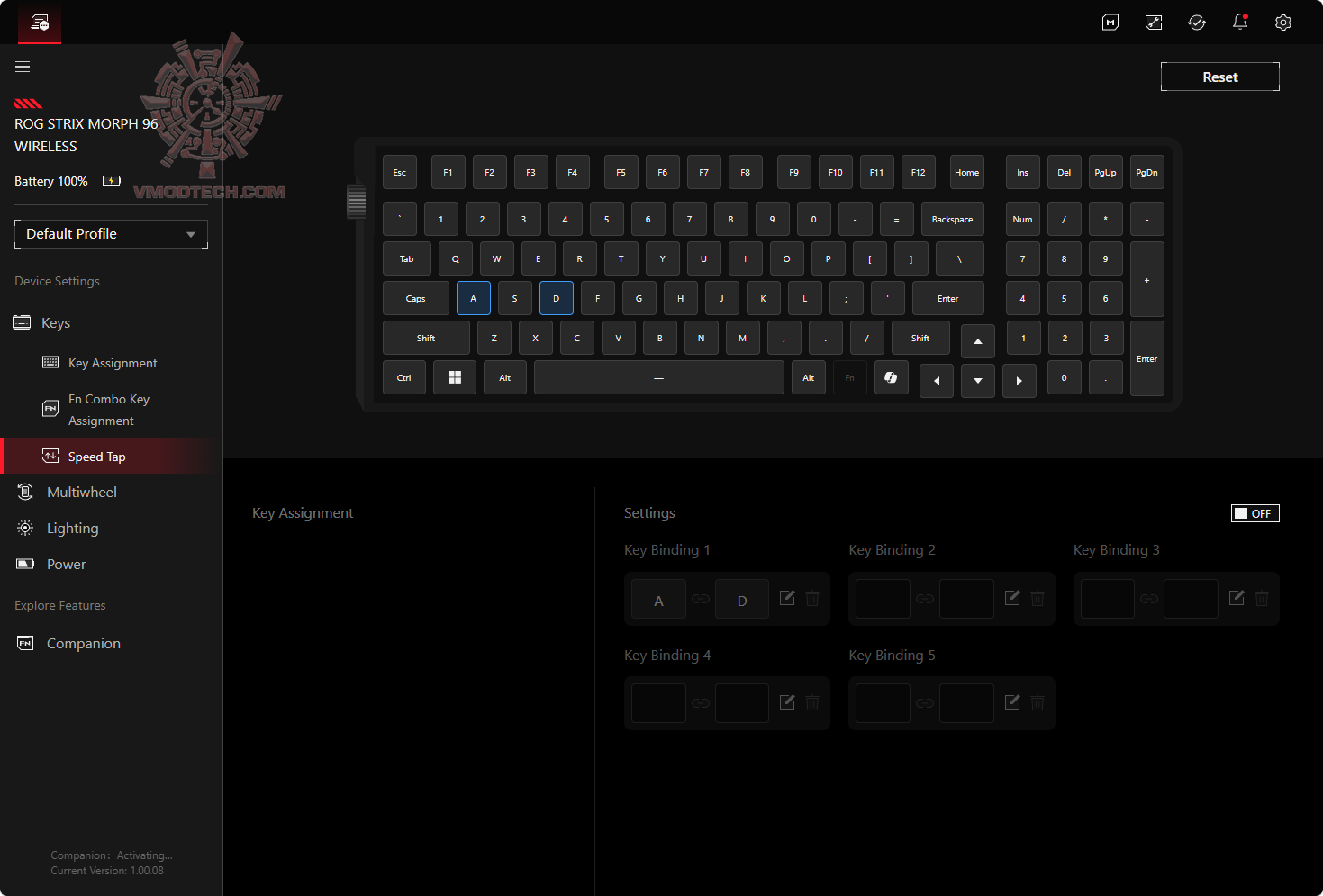Select the A slot in Key Binding 1
Screen dimensions: 1323x896
pos(658,599)
